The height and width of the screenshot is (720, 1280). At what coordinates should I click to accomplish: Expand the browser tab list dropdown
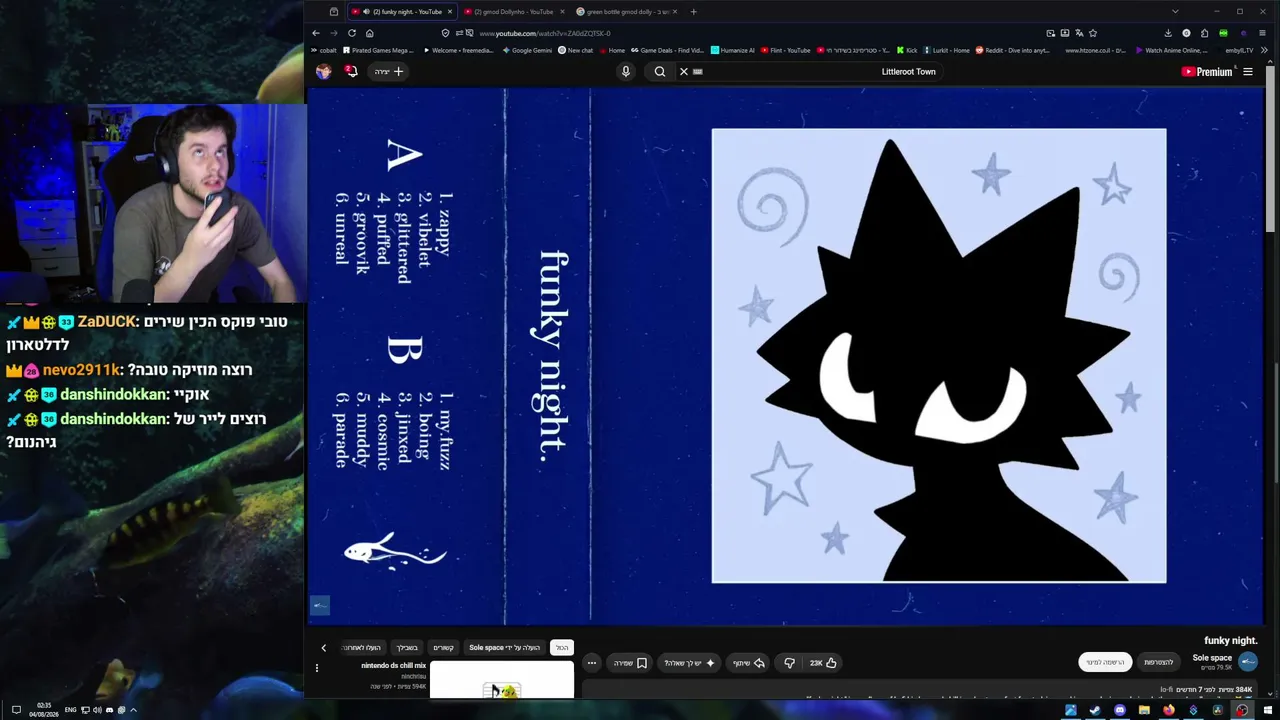1174,12
